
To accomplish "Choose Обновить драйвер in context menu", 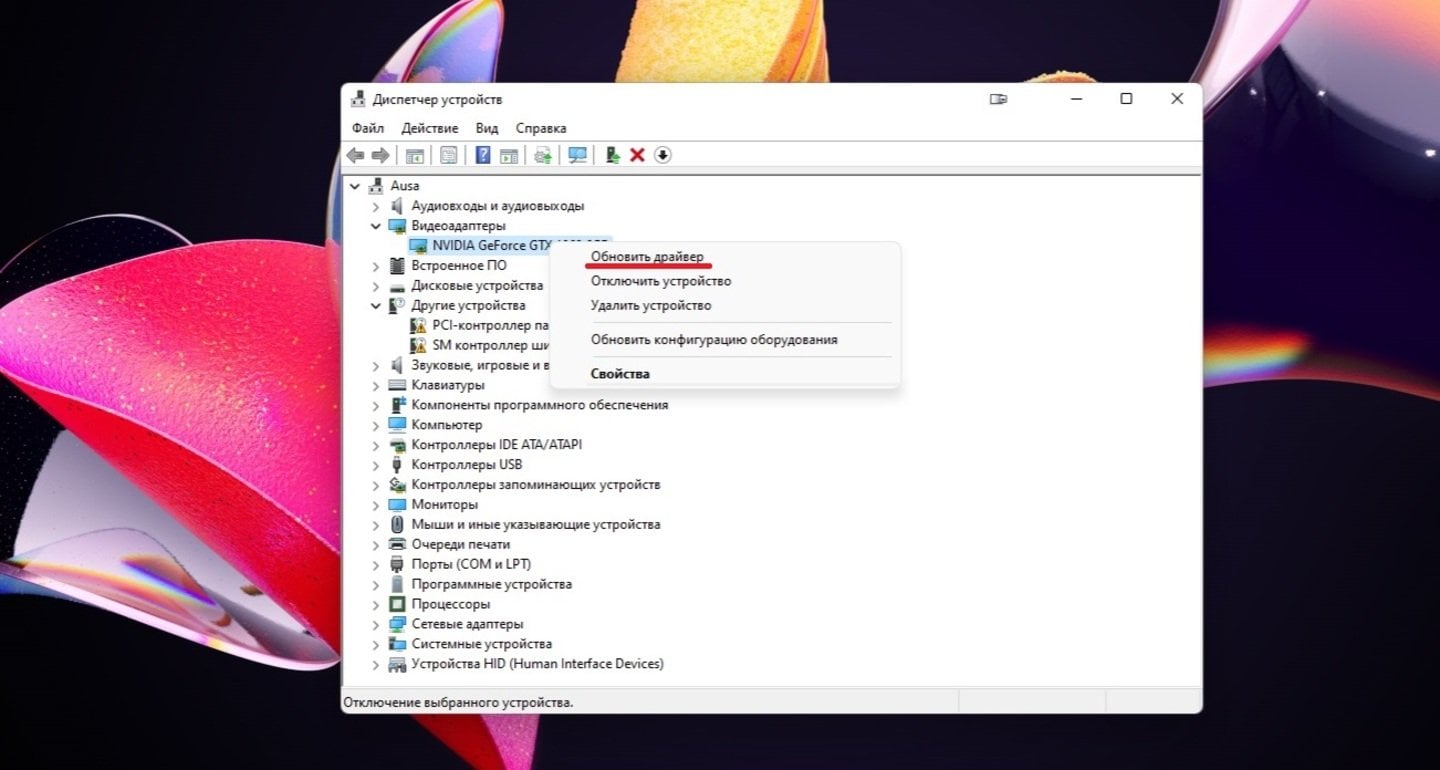I will 647,257.
